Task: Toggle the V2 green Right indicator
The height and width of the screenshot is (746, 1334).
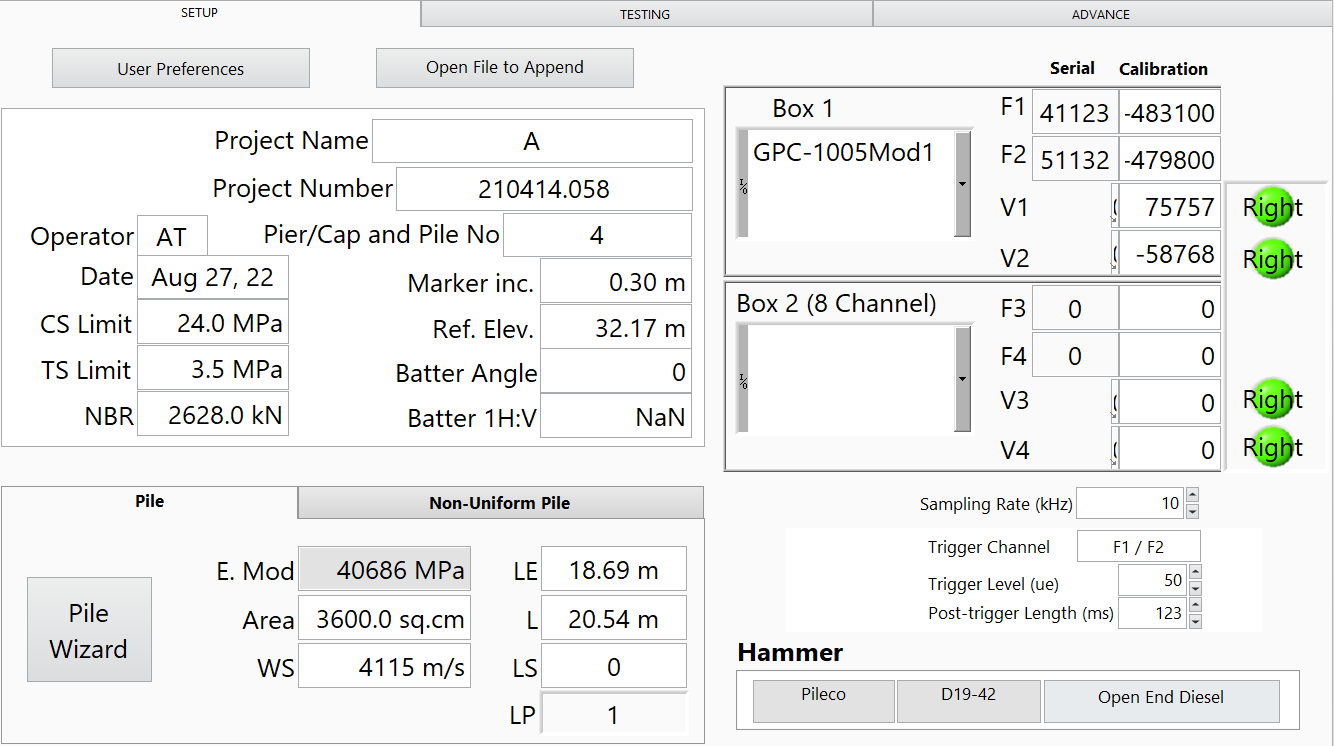Action: tap(1271, 259)
